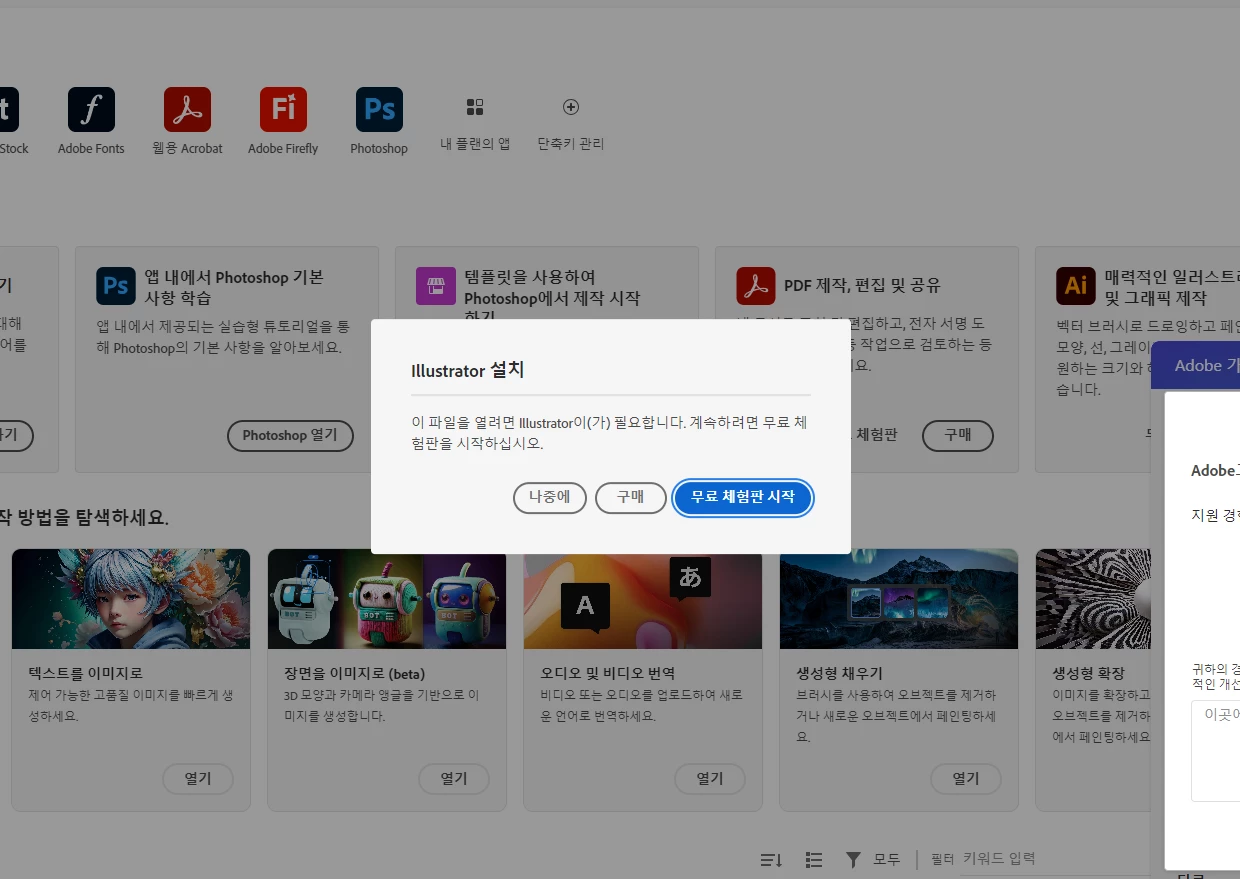Open the Adobe Fonts app icon
Screen dimensions: 1240x879
click(91, 110)
